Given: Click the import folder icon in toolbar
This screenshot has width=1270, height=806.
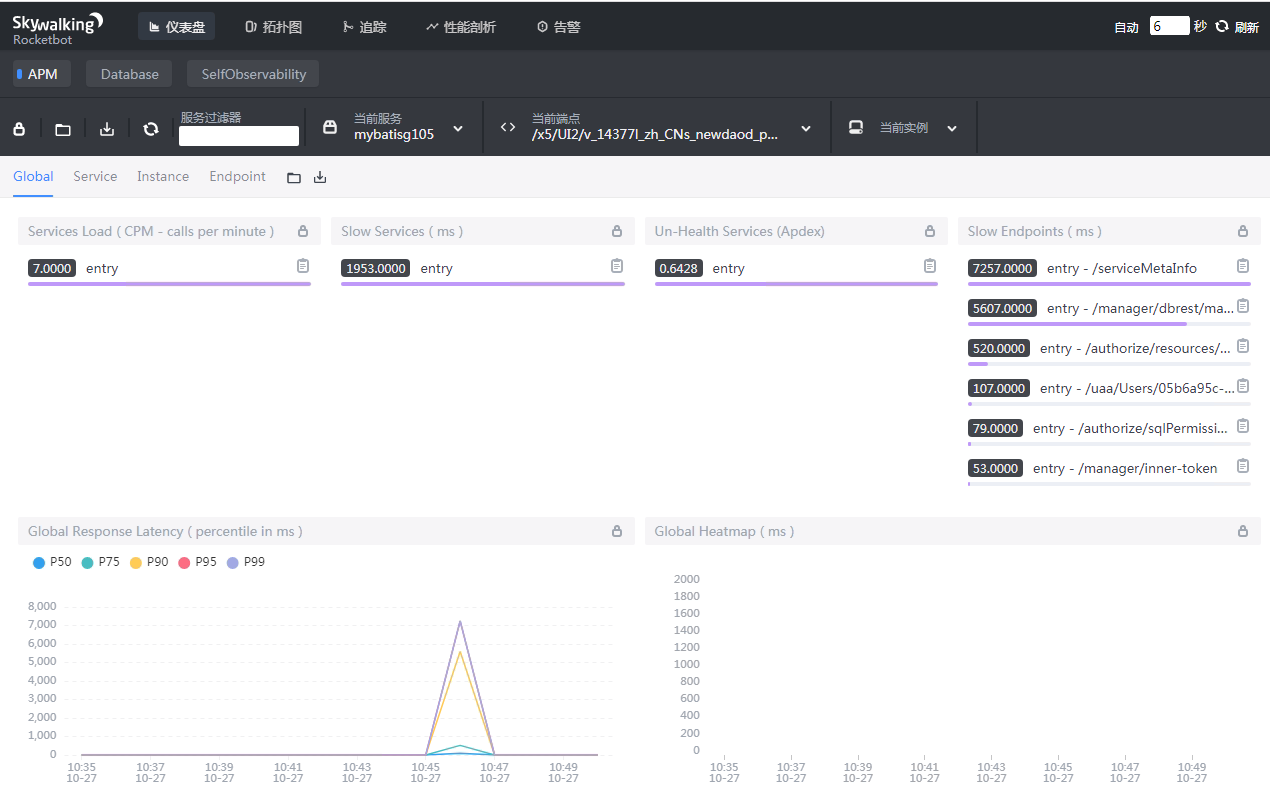Looking at the screenshot, I should [x=63, y=129].
